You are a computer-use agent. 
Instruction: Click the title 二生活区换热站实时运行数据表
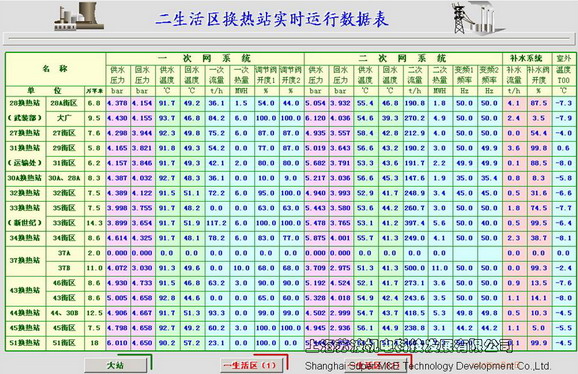[x=272, y=19]
